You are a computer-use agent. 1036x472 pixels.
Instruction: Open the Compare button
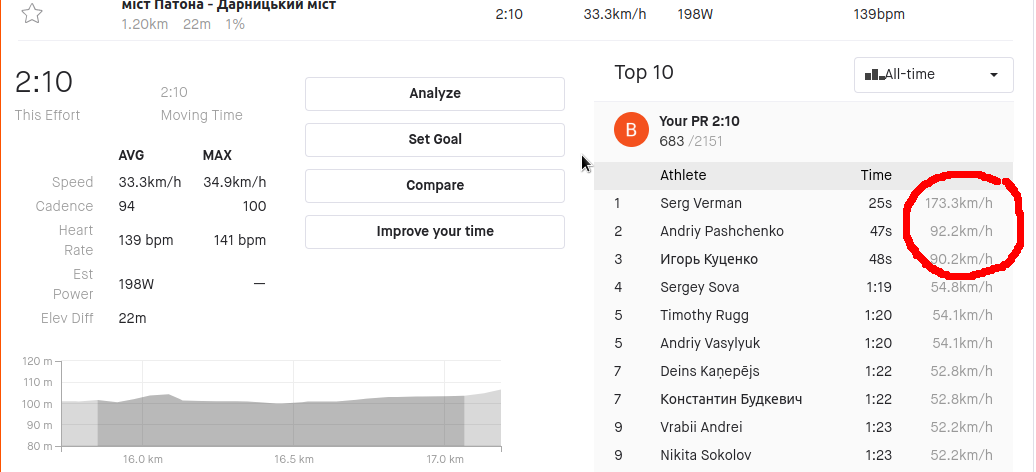point(435,185)
